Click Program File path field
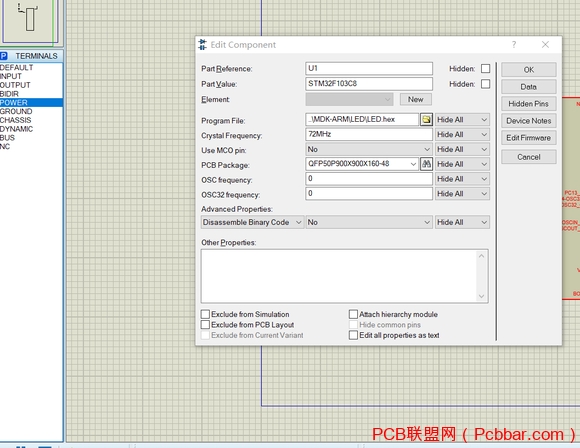Image resolution: width=580 pixels, height=448 pixels. 362,119
